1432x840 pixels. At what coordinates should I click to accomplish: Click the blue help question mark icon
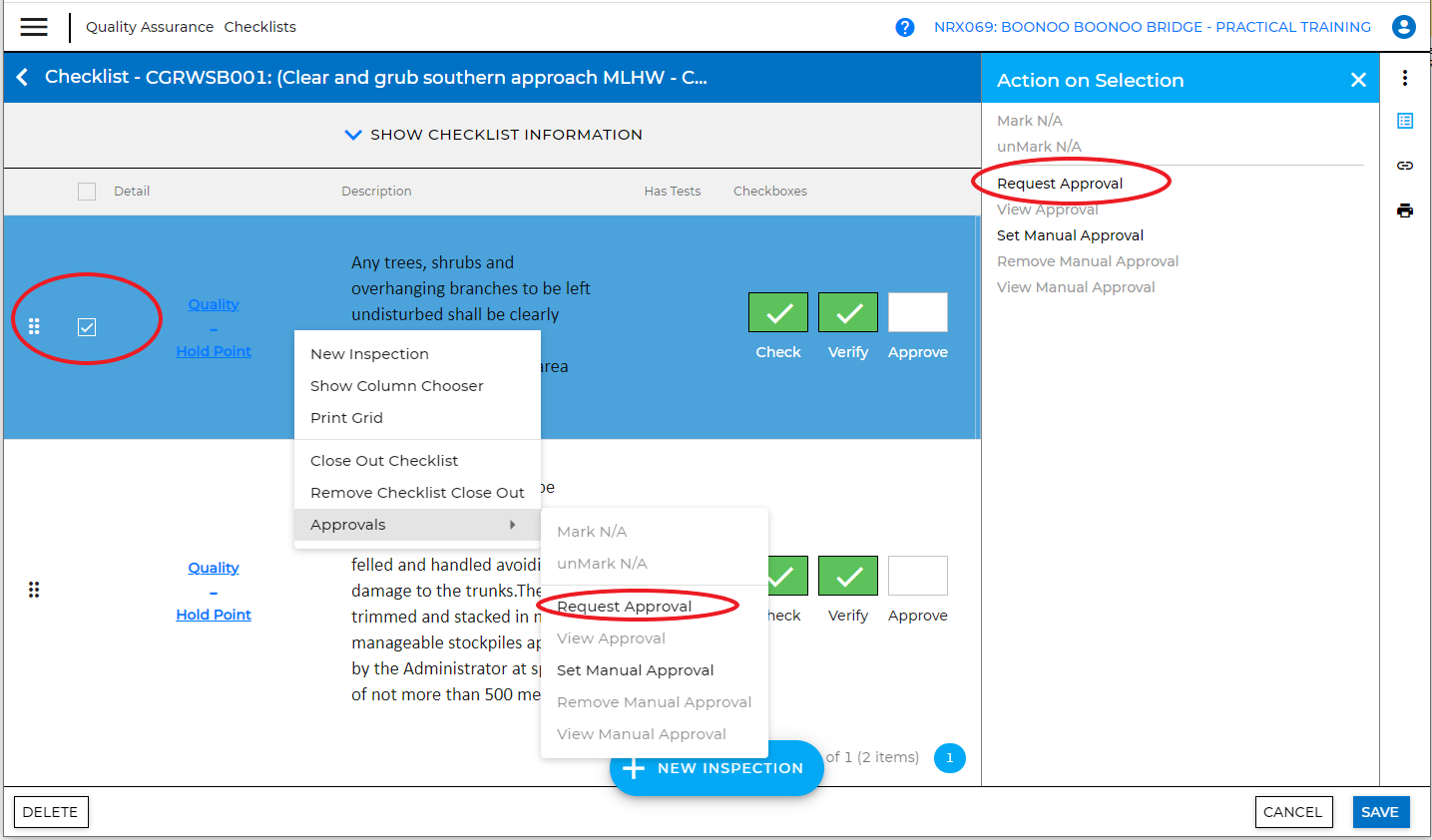tap(904, 27)
